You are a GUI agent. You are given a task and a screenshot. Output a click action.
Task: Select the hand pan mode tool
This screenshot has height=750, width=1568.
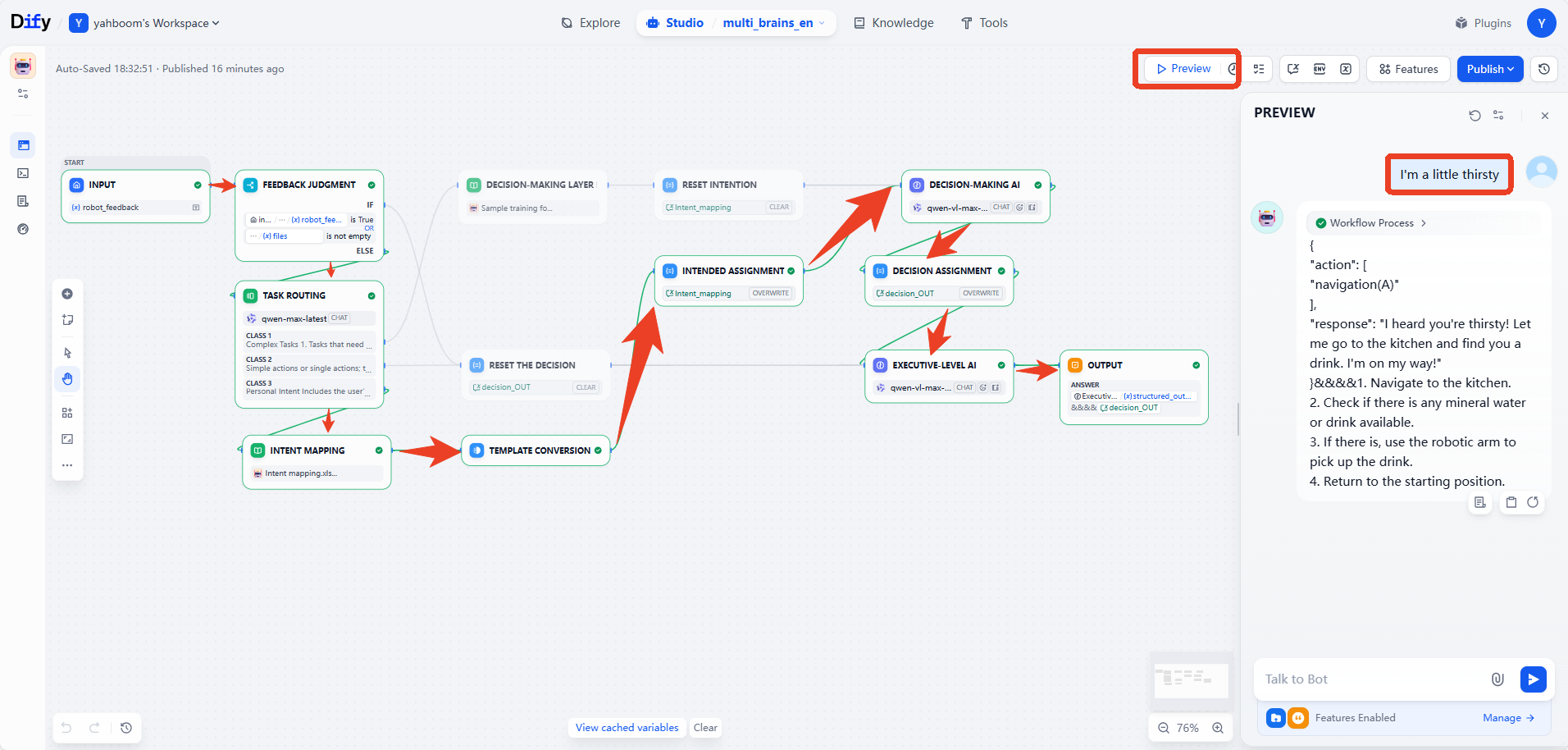point(67,379)
